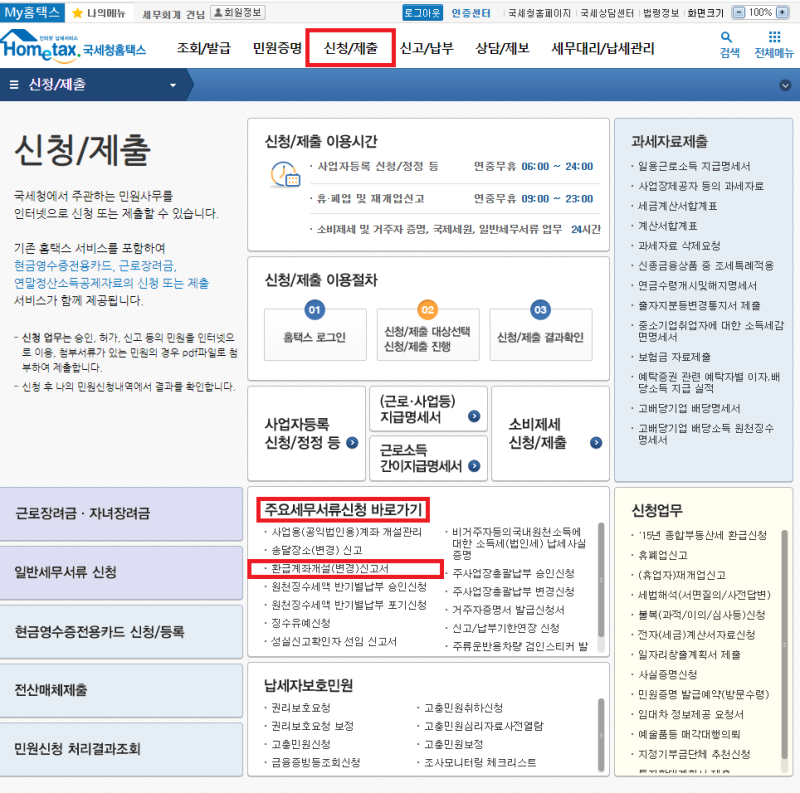Open the 세무대리/납세관리 menu
800x793 pixels.
pos(603,48)
